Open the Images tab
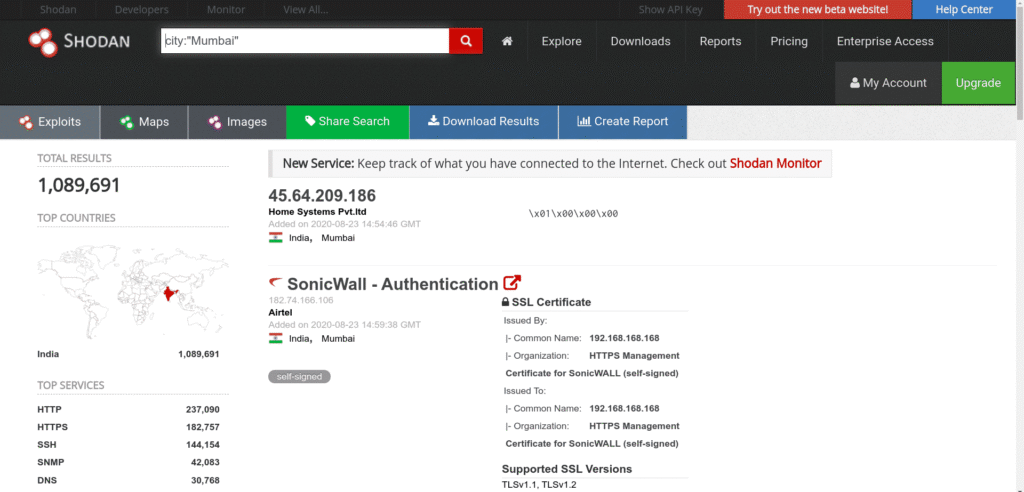This screenshot has width=1024, height=492. (x=237, y=122)
